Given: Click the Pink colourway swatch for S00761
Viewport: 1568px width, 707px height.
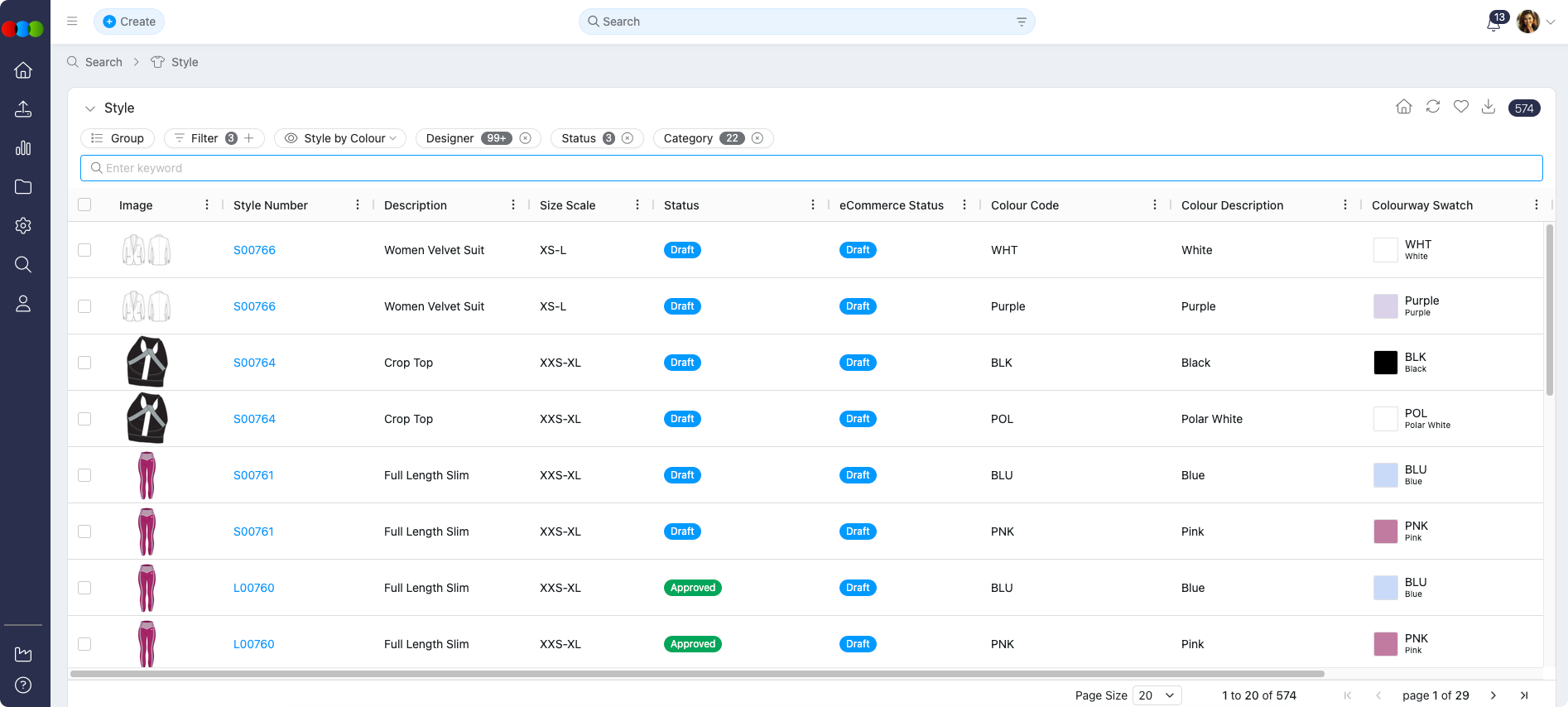Looking at the screenshot, I should pos(1385,531).
